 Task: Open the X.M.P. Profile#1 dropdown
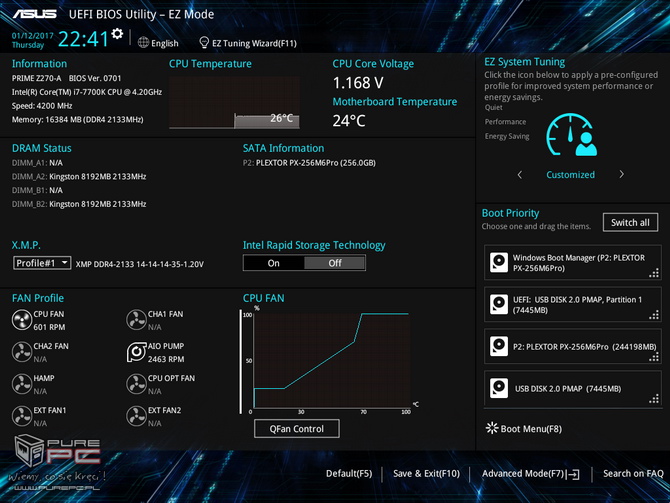tap(42, 263)
